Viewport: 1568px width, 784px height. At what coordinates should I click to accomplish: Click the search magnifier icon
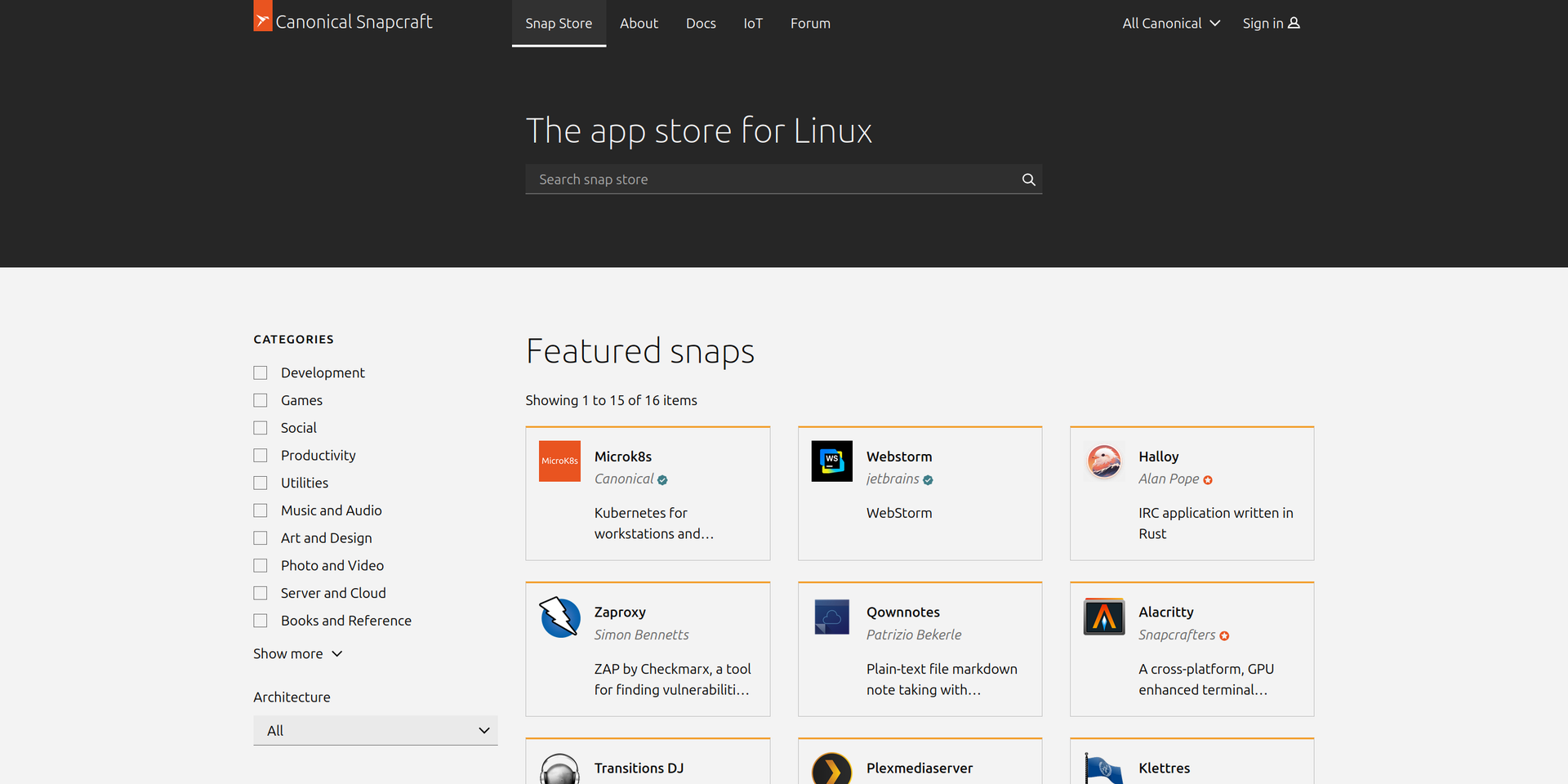pyautogui.click(x=1028, y=180)
